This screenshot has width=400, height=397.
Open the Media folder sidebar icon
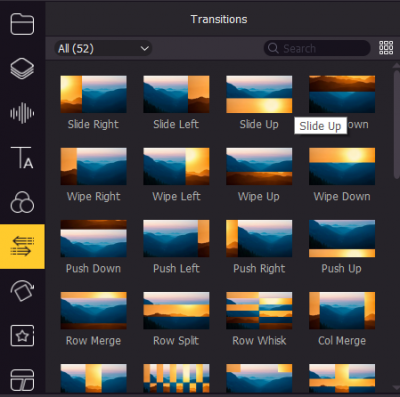[22, 24]
